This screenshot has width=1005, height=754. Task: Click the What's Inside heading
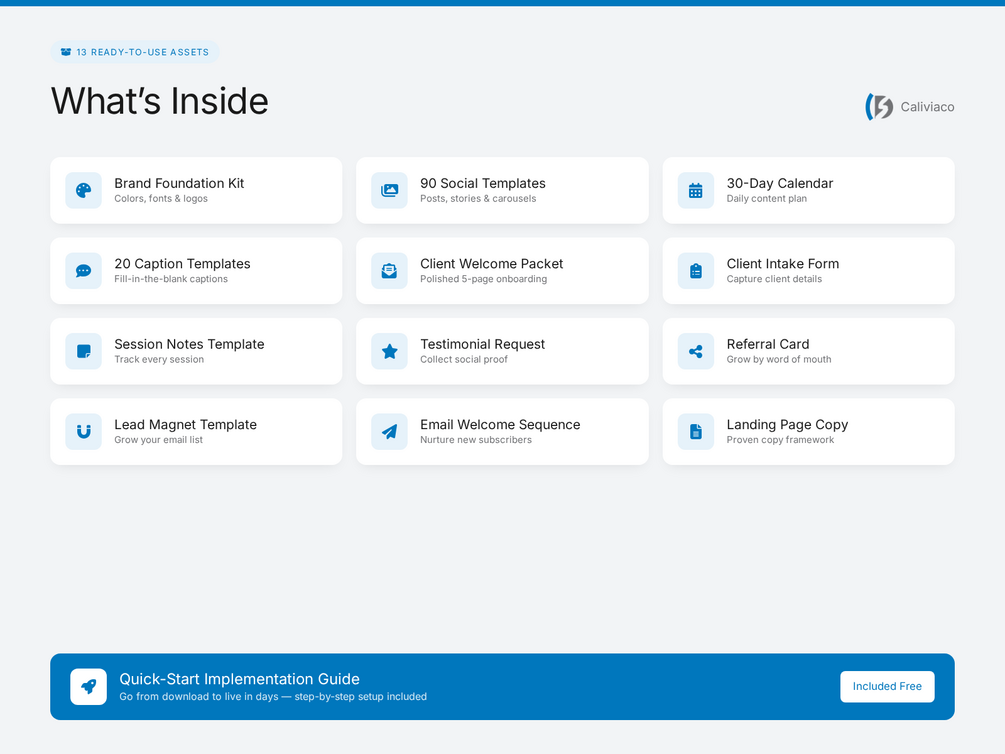pyautogui.click(x=160, y=101)
